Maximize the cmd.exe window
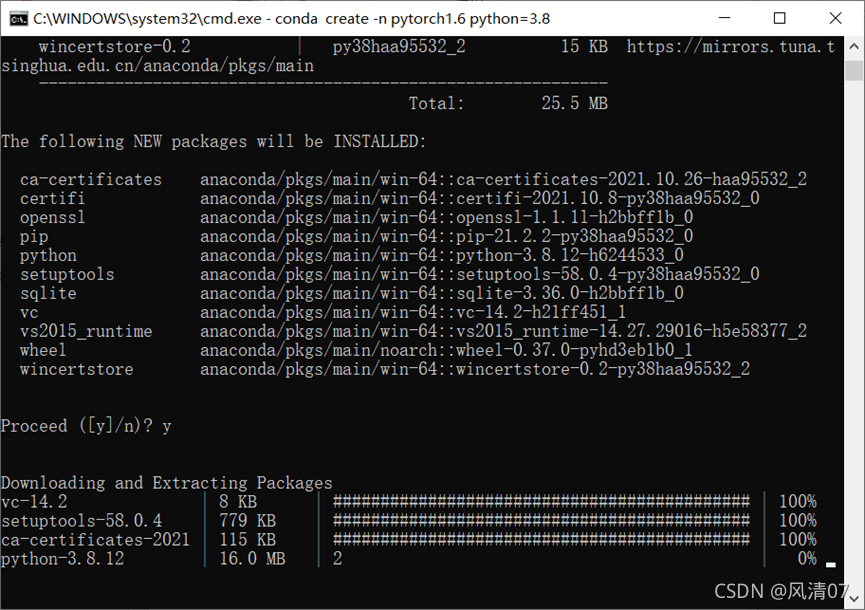865x610 pixels. point(779,18)
